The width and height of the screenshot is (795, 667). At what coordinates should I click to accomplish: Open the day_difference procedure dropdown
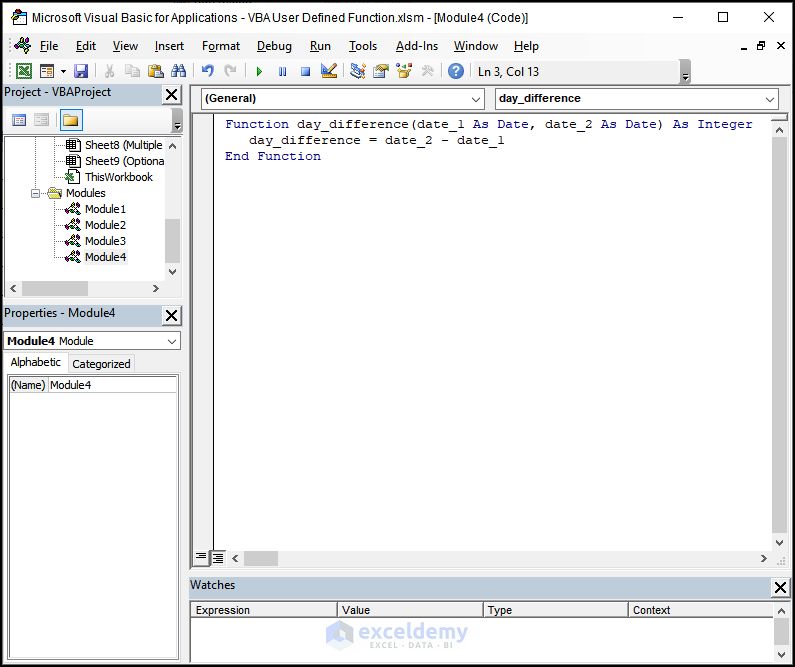pyautogui.click(x=770, y=99)
